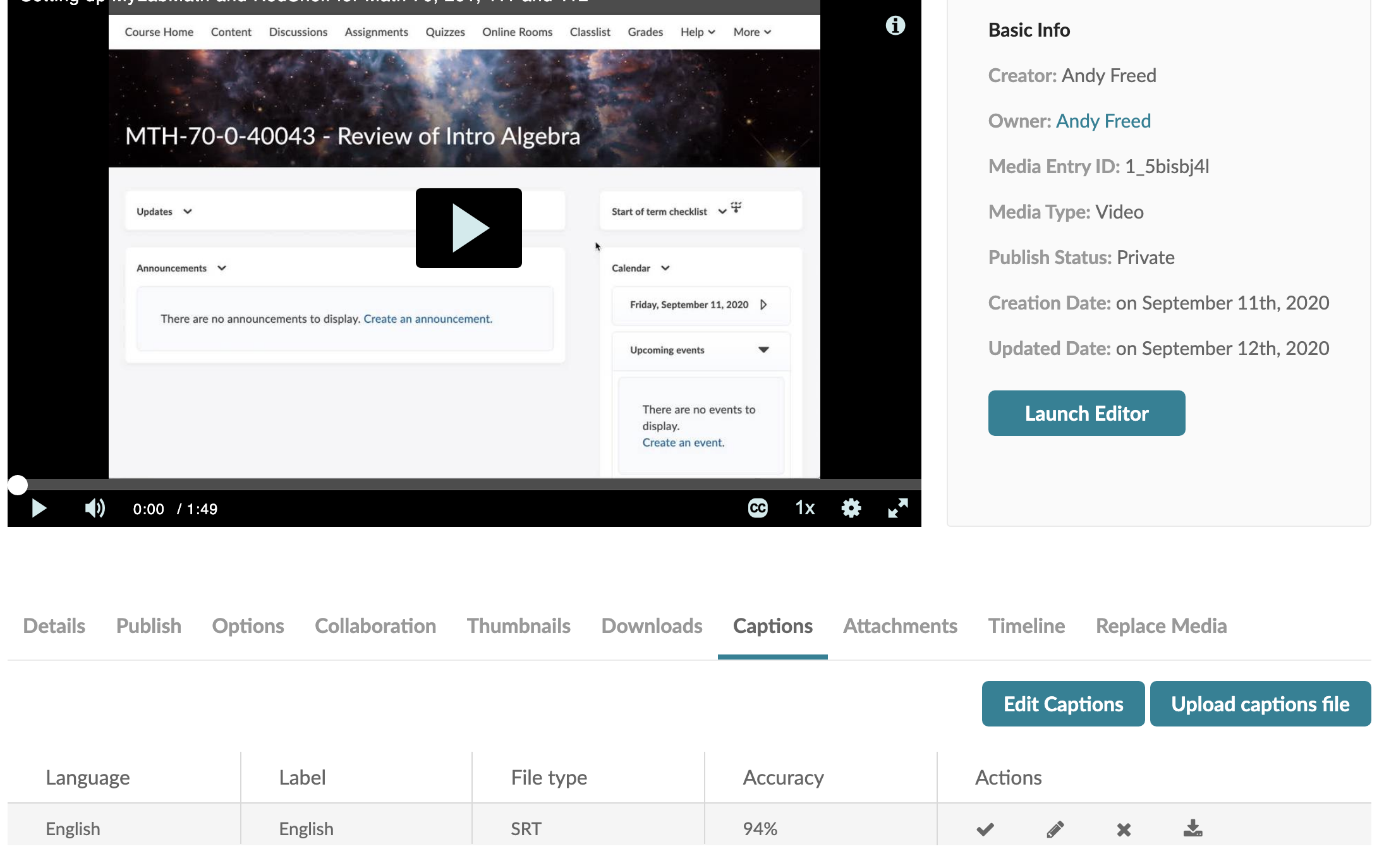Open the Timeline tab
1384x868 pixels.
click(x=1026, y=626)
